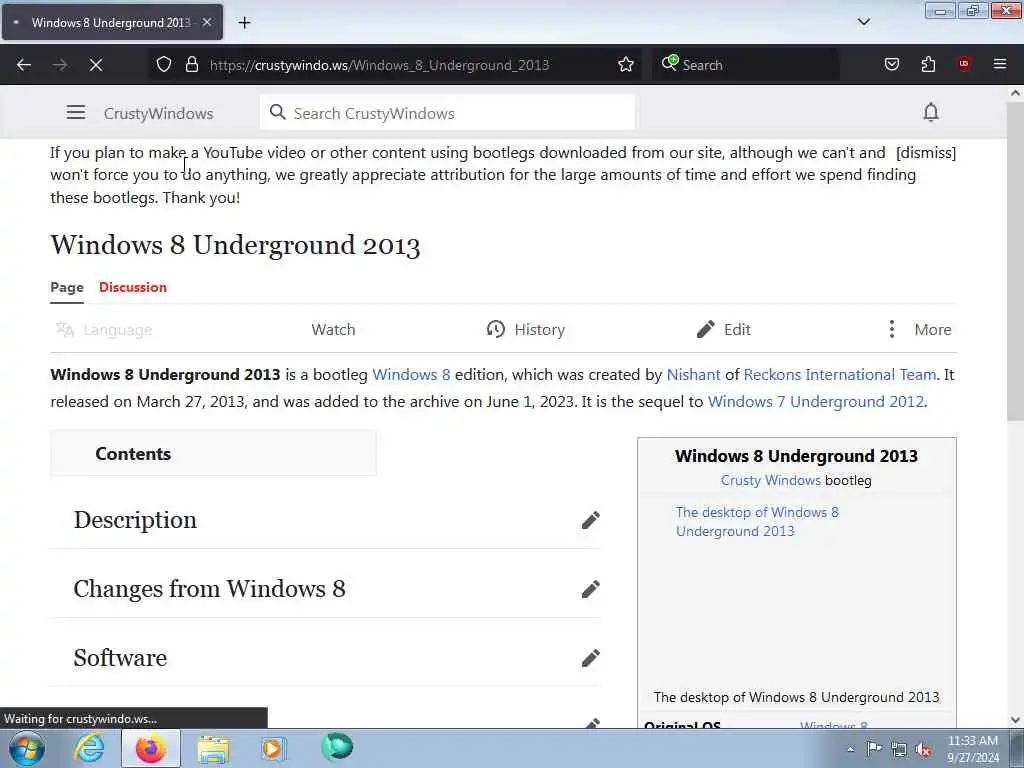Open a new tab with plus button
Screen dimensions: 1024x768
coord(244,23)
